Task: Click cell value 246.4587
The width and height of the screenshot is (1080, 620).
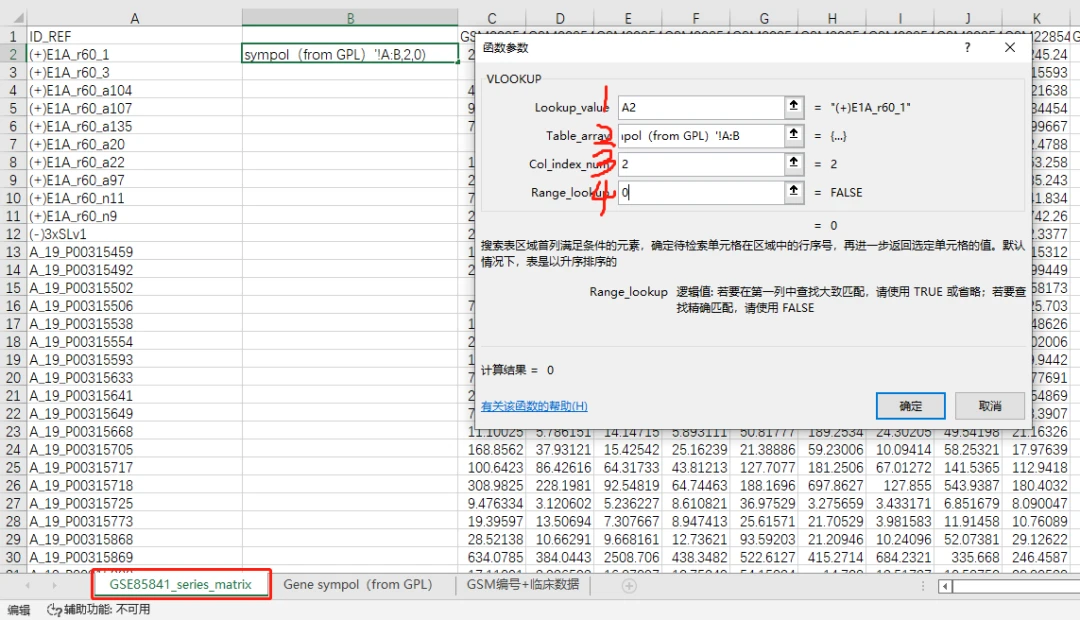Action: [x=1037, y=557]
